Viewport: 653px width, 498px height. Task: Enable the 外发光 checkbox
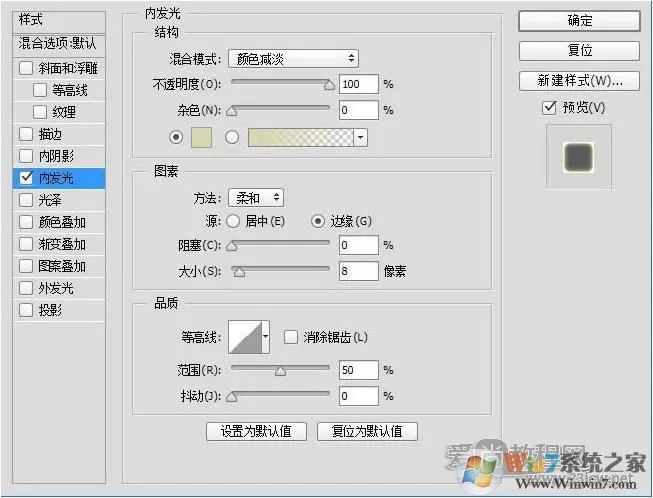(x=26, y=288)
